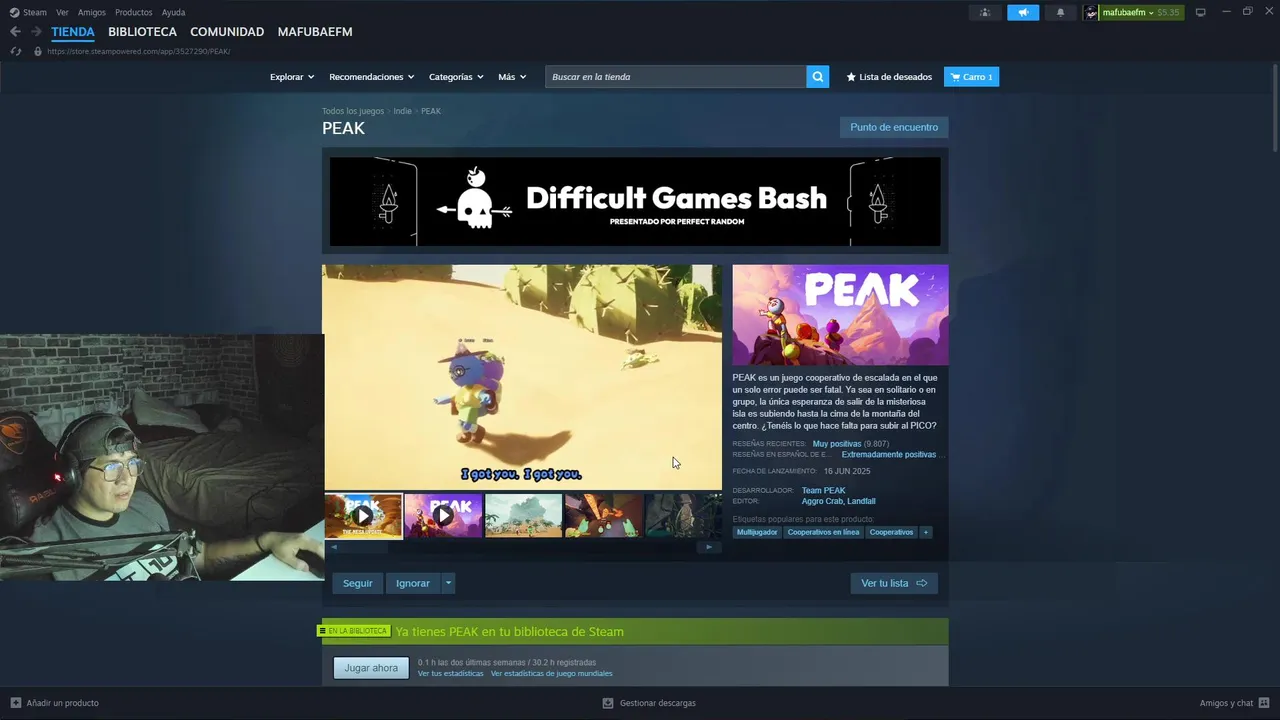Select the Multijugador tag

[757, 532]
